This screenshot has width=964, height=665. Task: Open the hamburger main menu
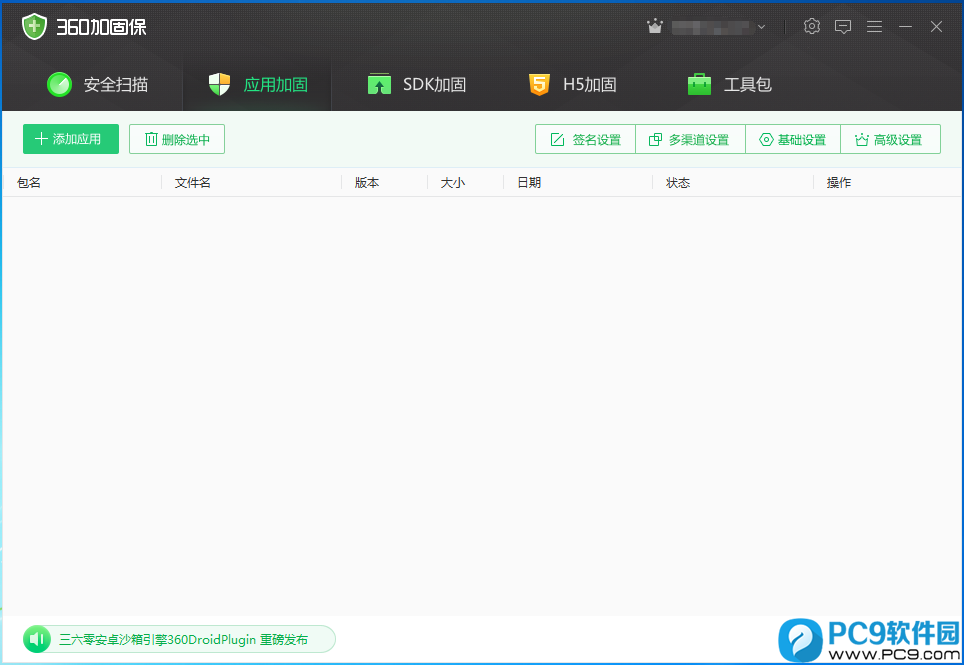[874, 26]
